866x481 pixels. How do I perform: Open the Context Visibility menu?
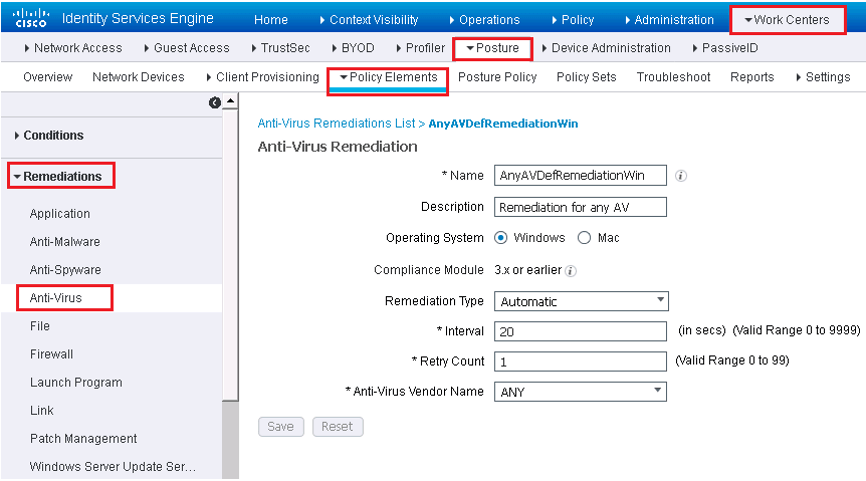369,20
